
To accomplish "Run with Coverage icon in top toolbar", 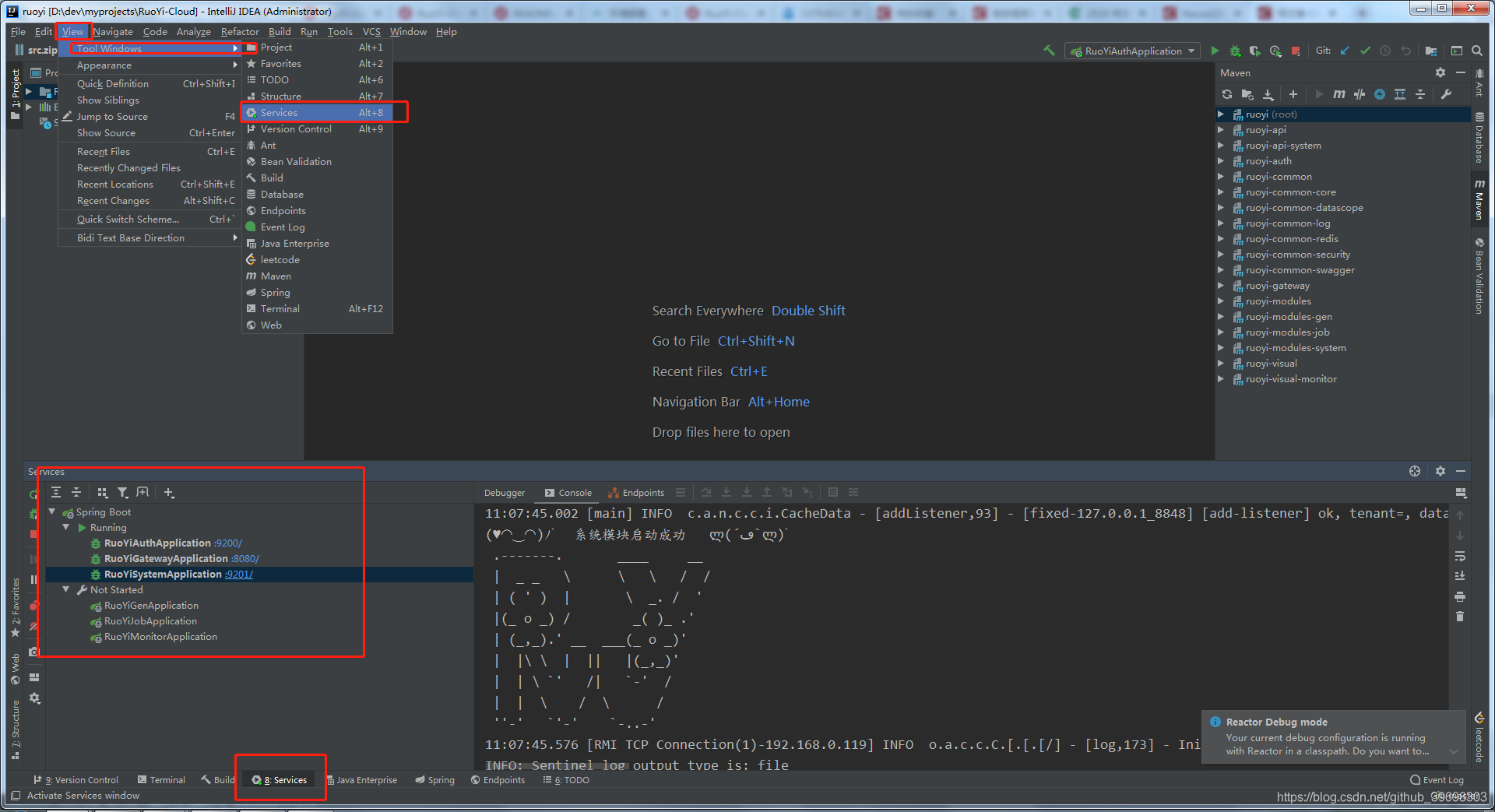I will pos(1255,51).
